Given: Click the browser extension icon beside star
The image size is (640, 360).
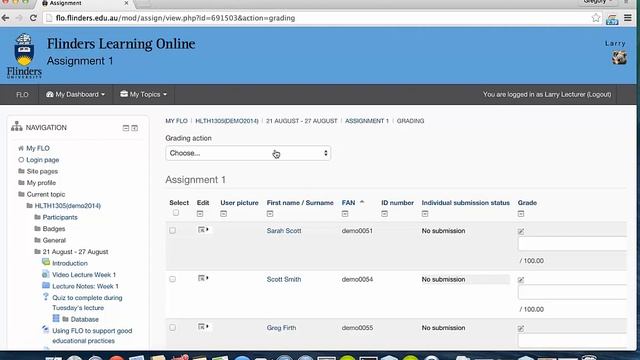Looking at the screenshot, I should click(x=612, y=19).
